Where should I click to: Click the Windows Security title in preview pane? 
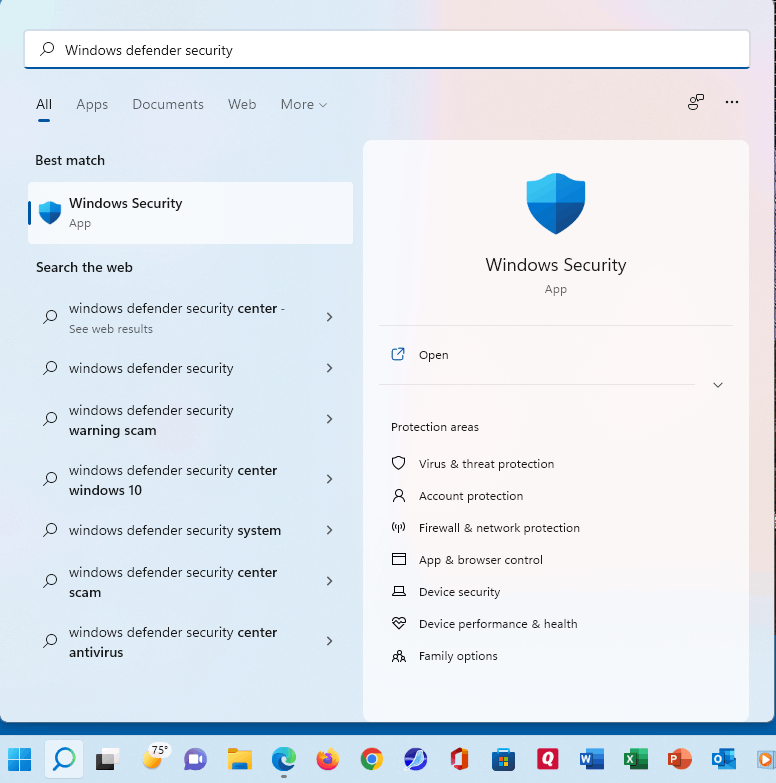556,265
